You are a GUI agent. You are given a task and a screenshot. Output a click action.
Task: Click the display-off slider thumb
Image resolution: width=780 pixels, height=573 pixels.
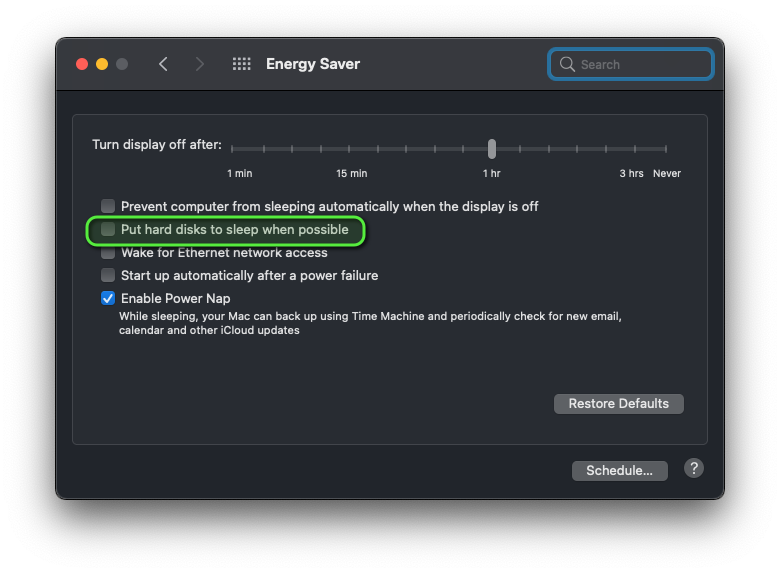[x=492, y=149]
